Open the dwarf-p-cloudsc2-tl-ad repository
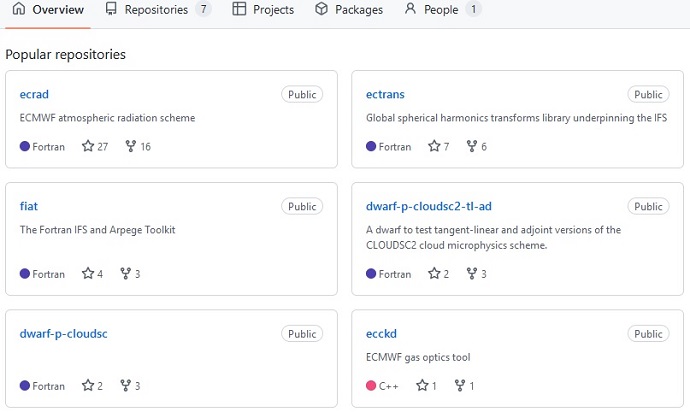The image size is (690, 412). (429, 206)
